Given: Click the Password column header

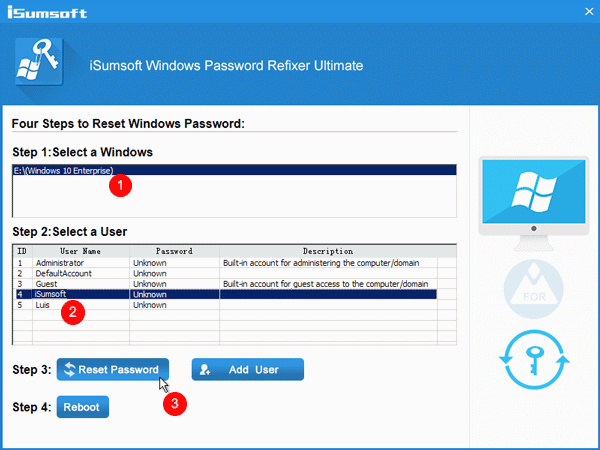Looking at the screenshot, I should coord(174,251).
